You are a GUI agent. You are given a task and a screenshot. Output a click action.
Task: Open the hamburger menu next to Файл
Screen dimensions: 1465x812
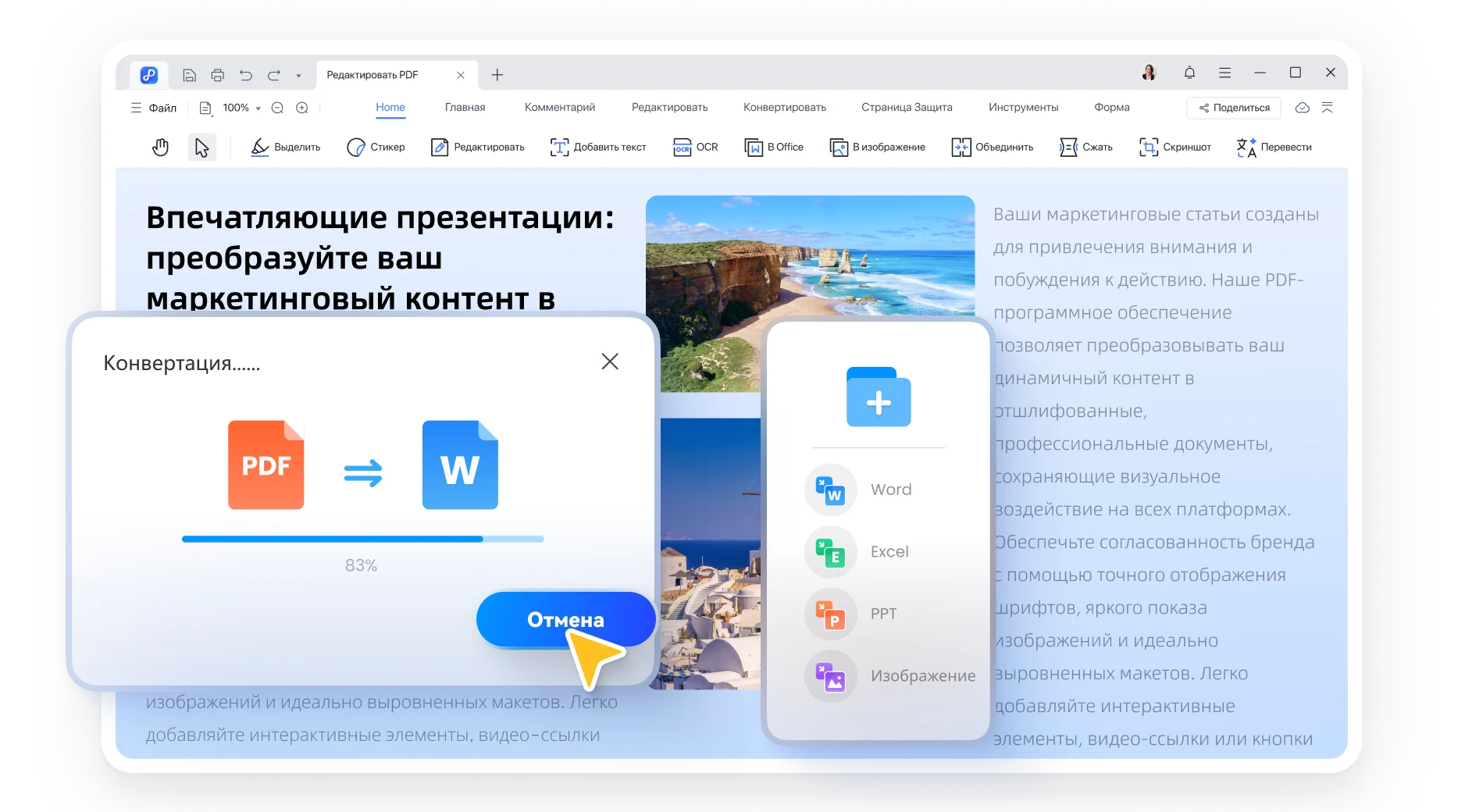tap(135, 108)
